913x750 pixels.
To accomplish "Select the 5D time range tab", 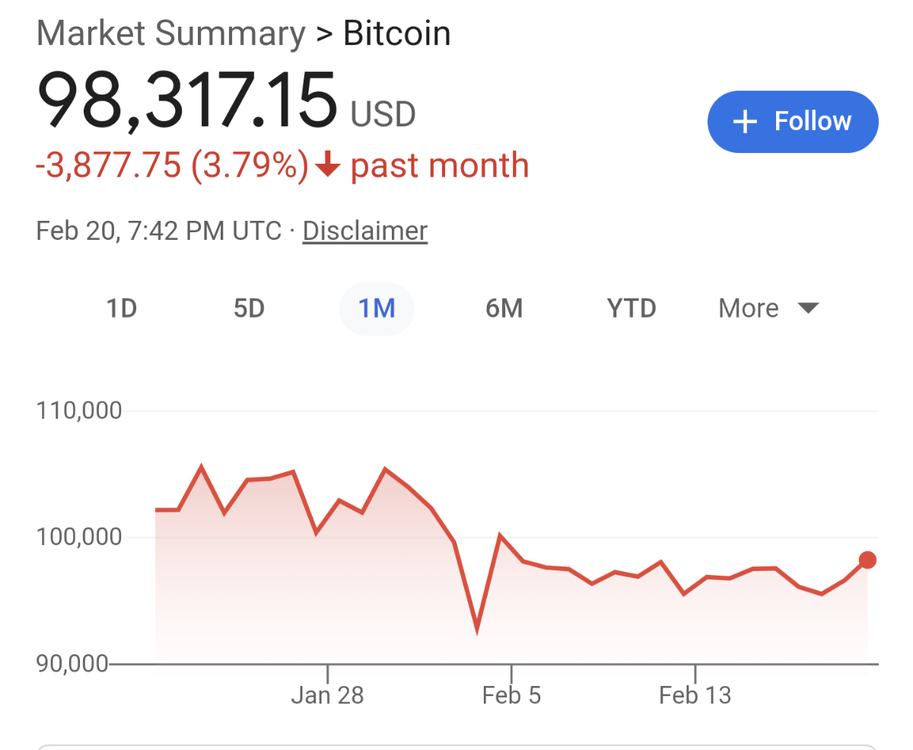I will pyautogui.click(x=249, y=308).
